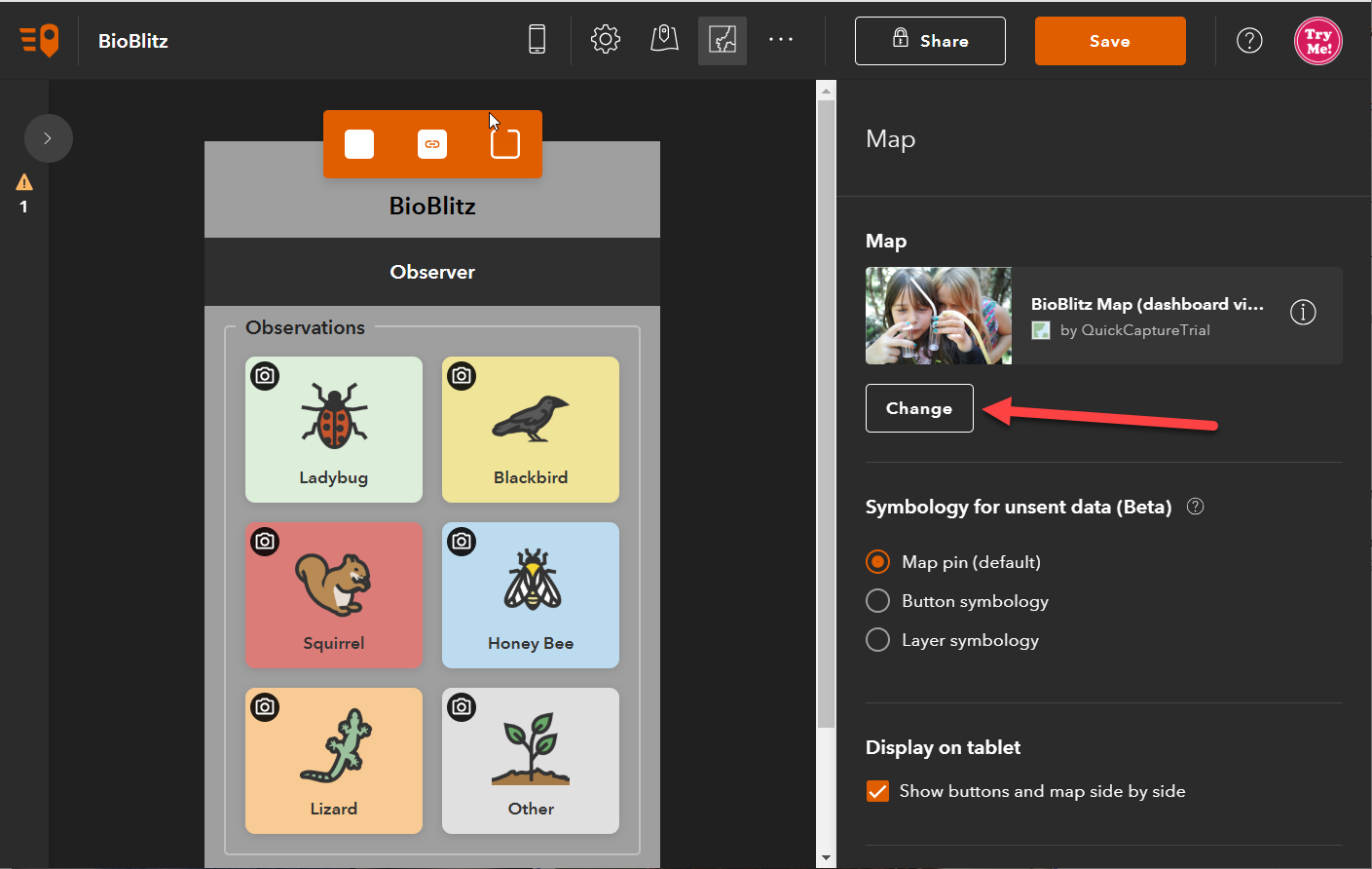The width and height of the screenshot is (1372, 869).
Task: Click the Display on tablet heading
Action: point(943,747)
